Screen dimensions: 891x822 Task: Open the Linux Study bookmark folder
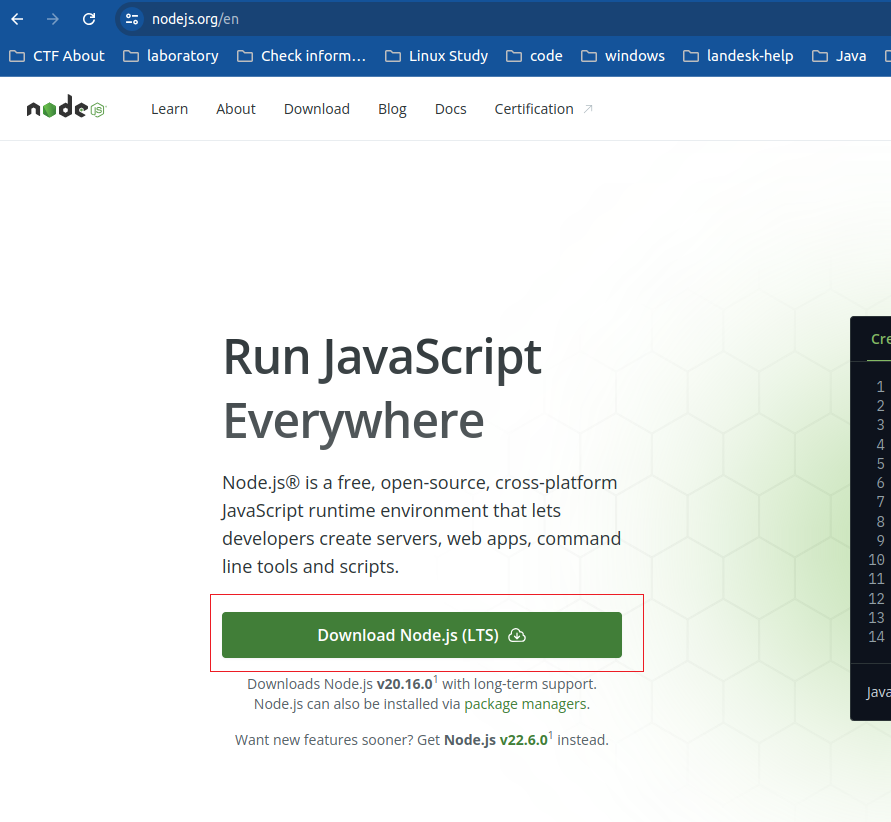point(436,56)
